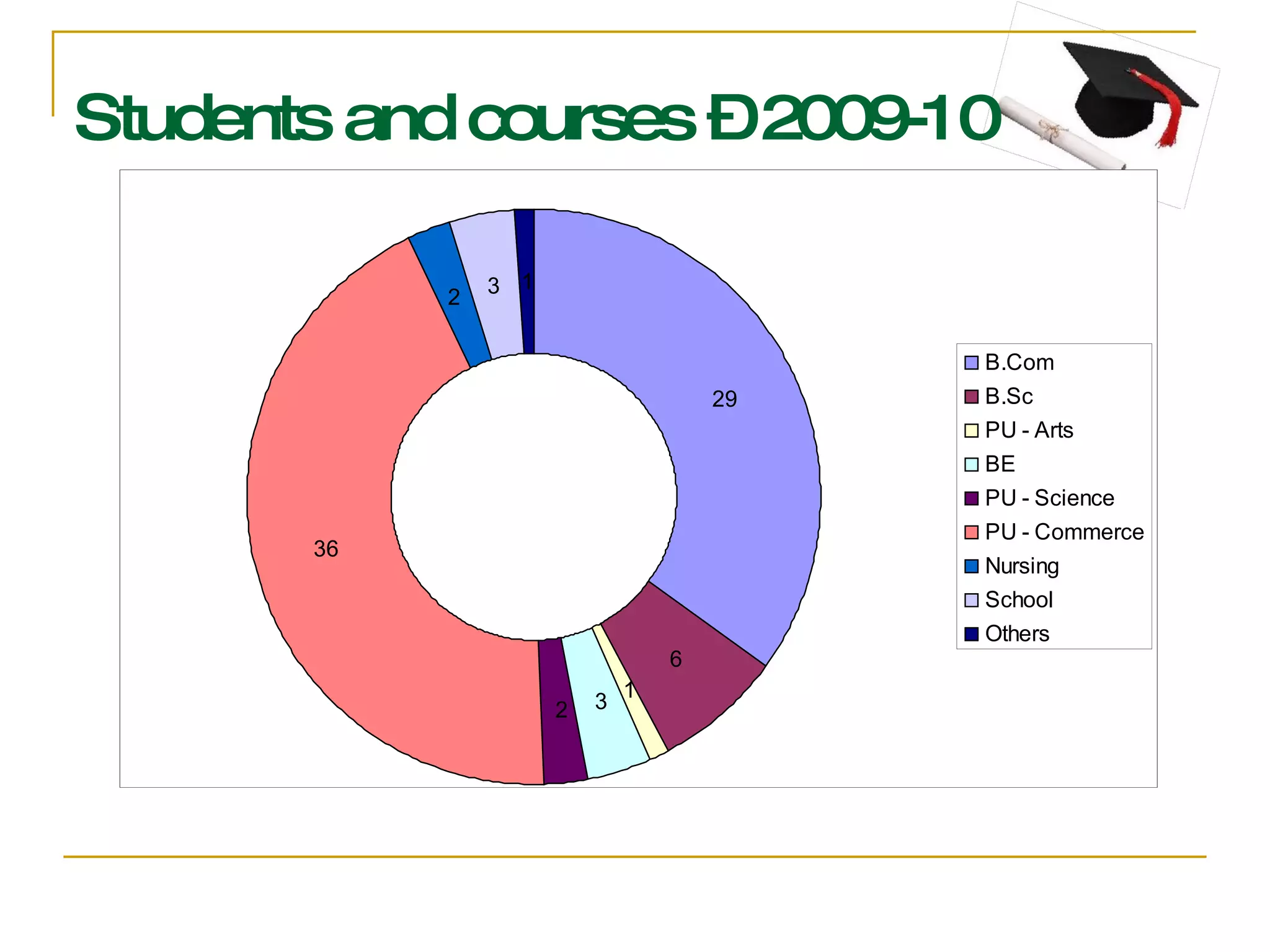Select the Others legend label
Screen dimensions: 1270x952
(x=1017, y=634)
